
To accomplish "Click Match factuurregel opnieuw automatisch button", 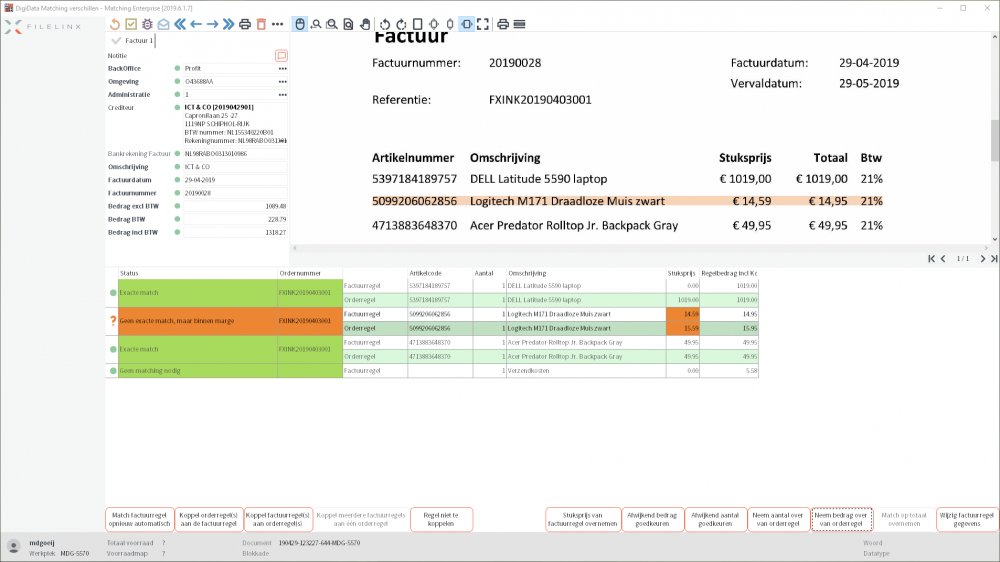I will click(x=140, y=519).
